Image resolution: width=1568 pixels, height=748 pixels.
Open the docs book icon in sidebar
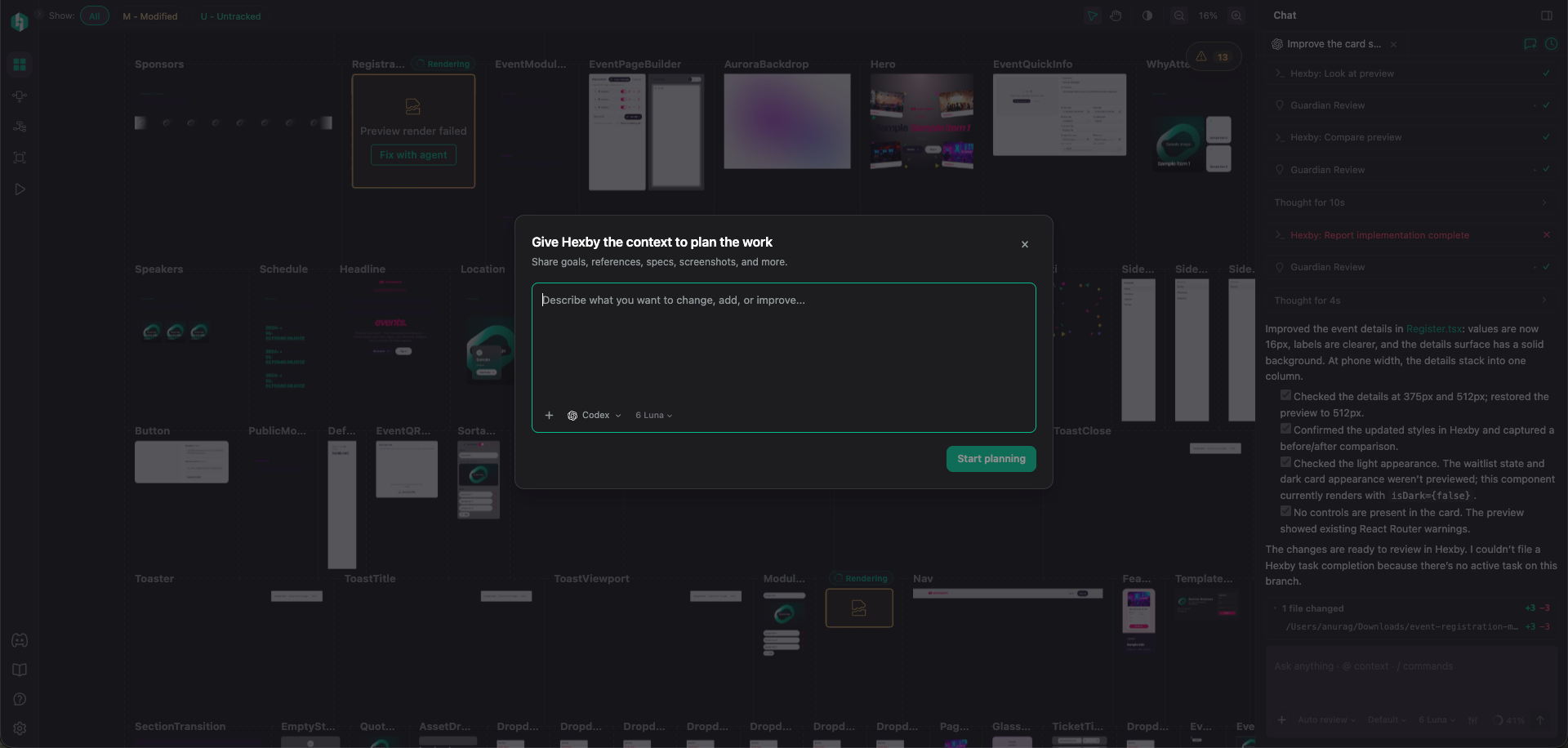20,670
